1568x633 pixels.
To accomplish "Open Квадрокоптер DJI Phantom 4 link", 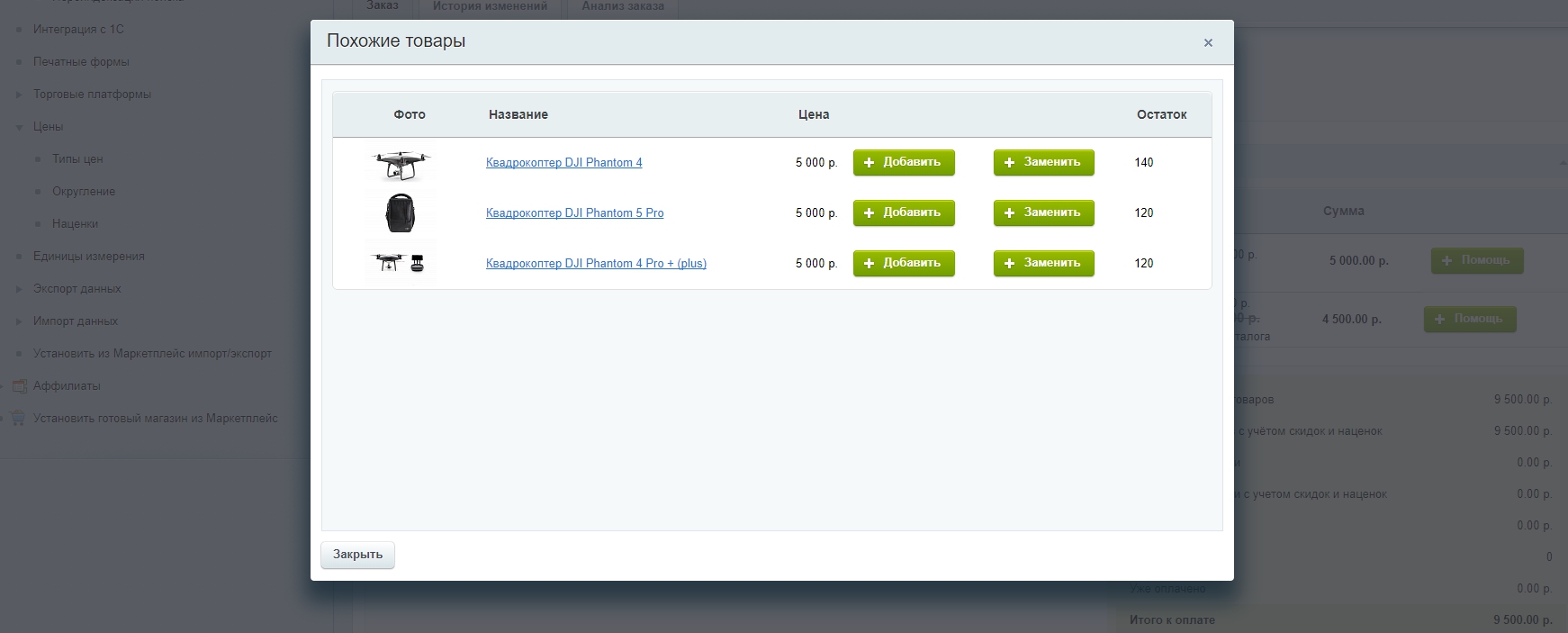I will tap(563, 163).
